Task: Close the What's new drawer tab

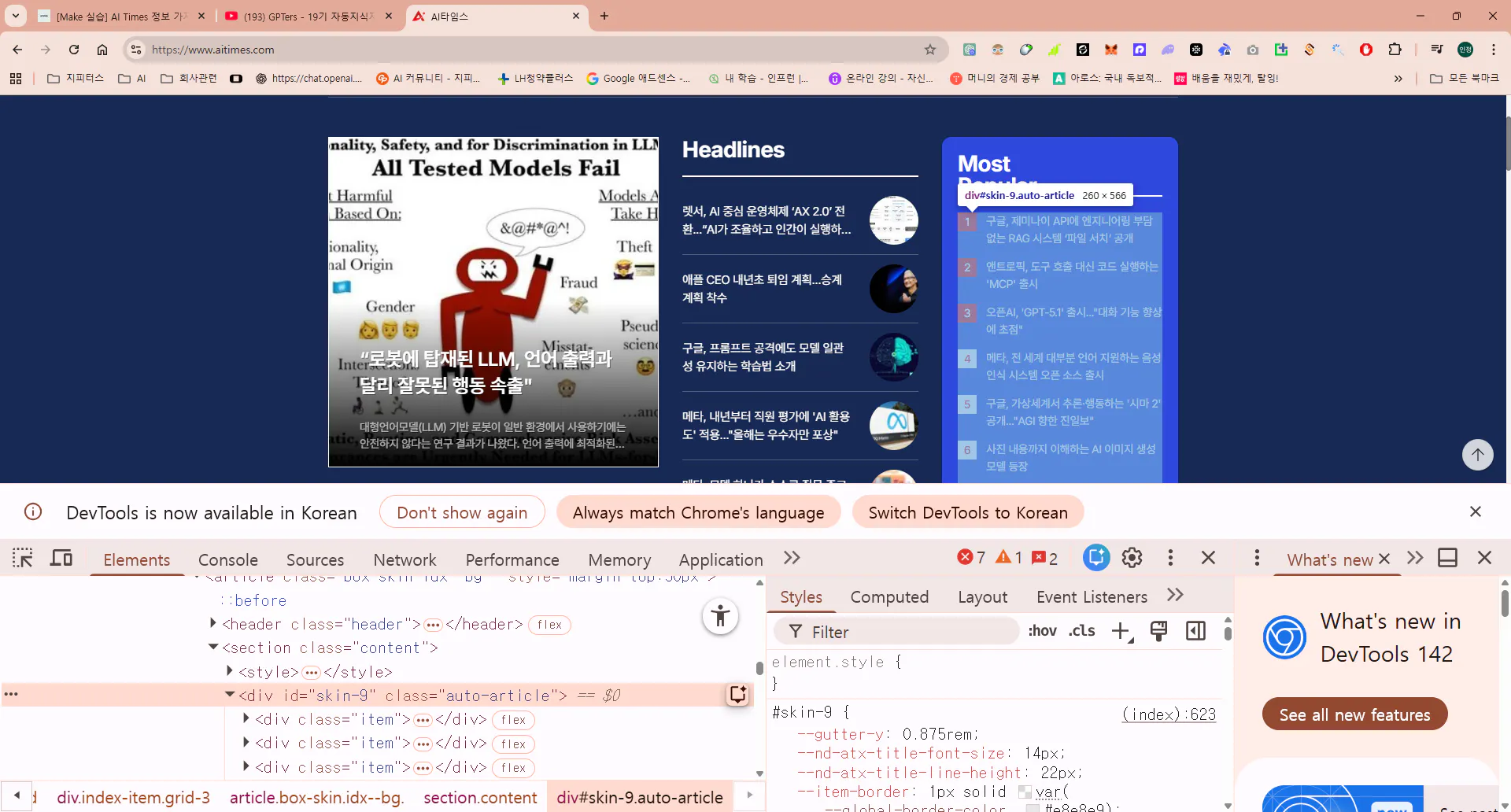Action: click(x=1384, y=559)
